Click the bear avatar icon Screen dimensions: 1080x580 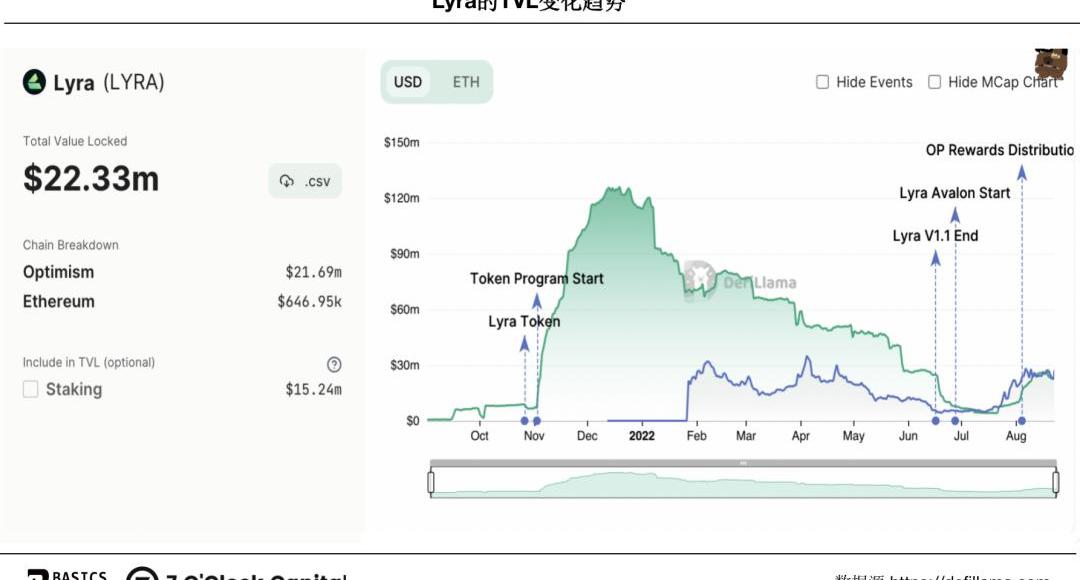click(x=1050, y=64)
